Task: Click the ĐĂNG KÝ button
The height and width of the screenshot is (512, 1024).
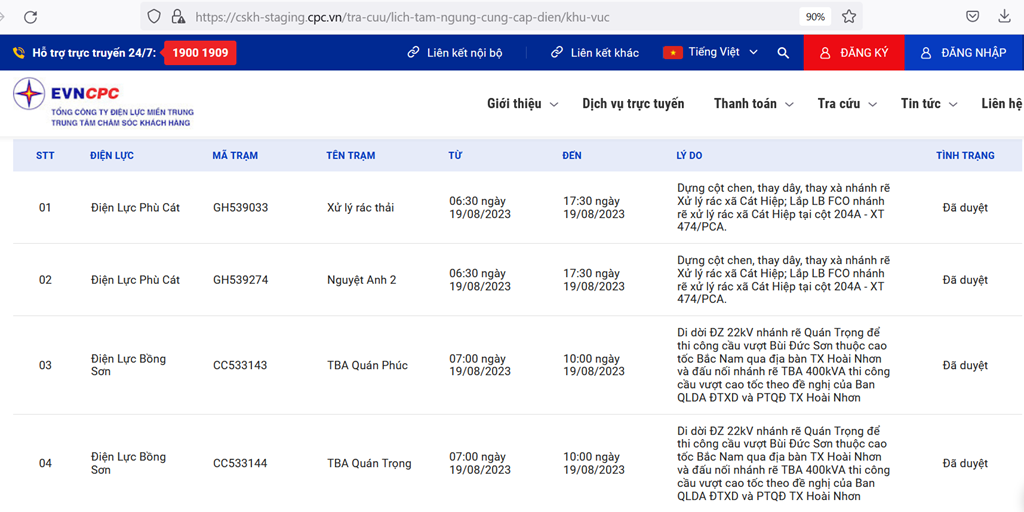Action: 854,53
